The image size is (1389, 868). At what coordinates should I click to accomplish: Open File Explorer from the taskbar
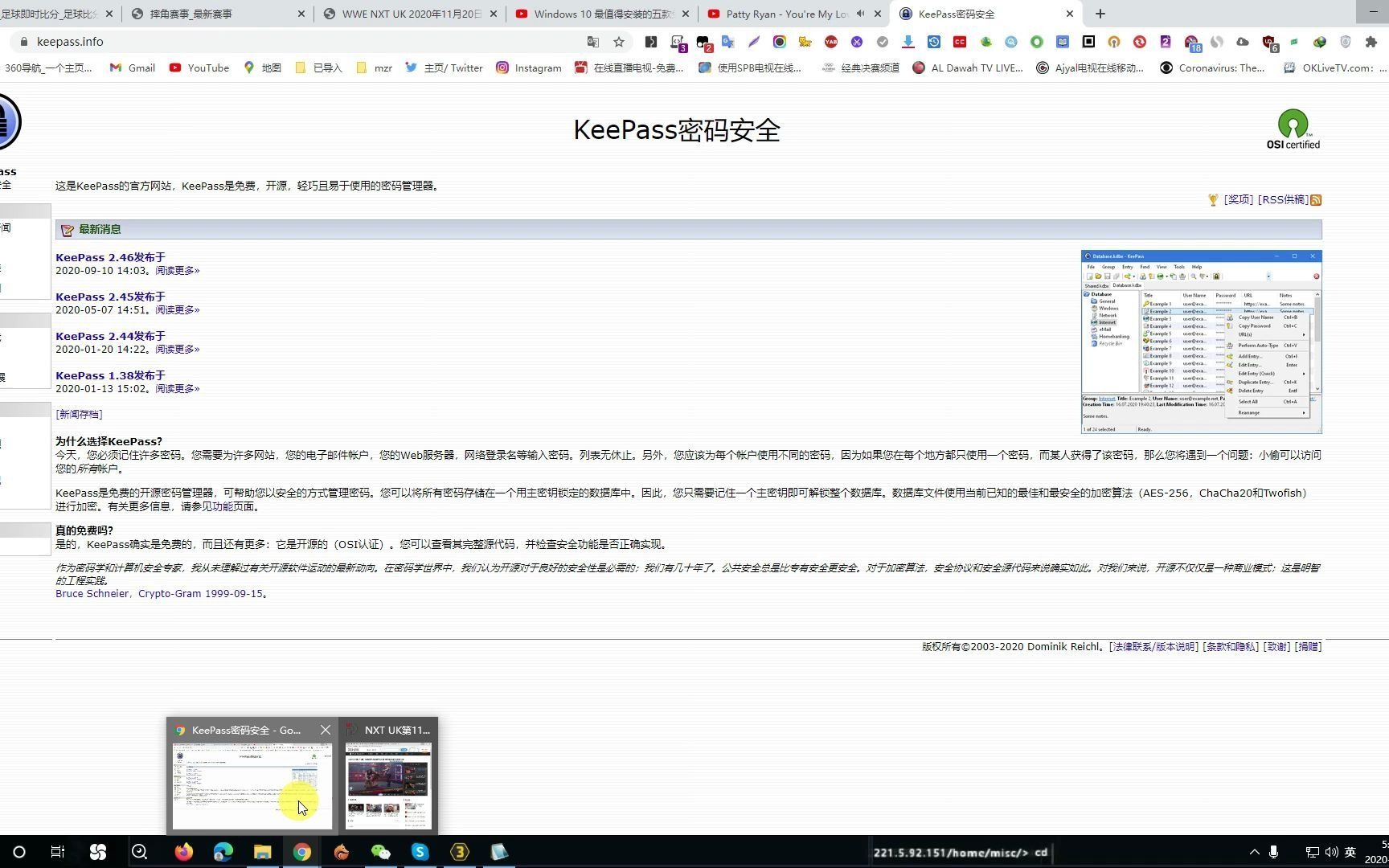262,852
